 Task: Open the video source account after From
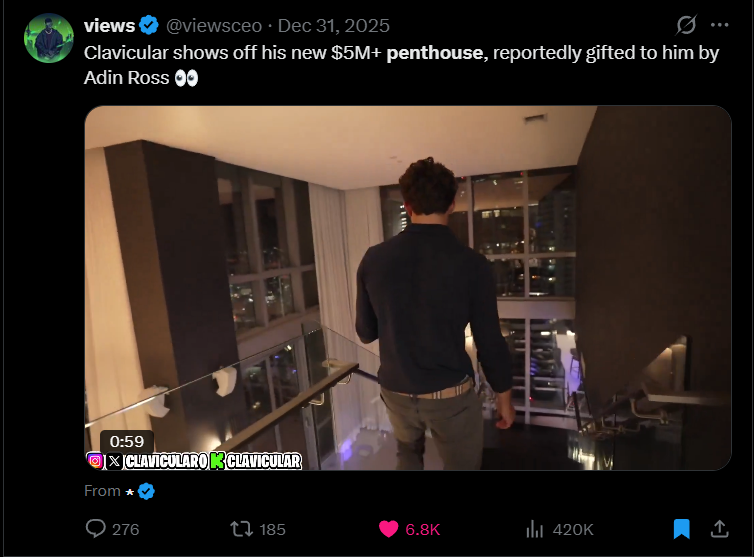coord(129,492)
